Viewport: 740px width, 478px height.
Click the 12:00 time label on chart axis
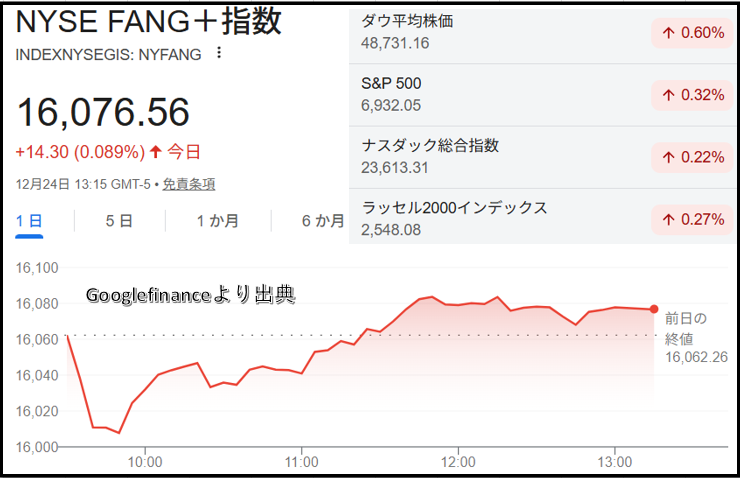458,462
